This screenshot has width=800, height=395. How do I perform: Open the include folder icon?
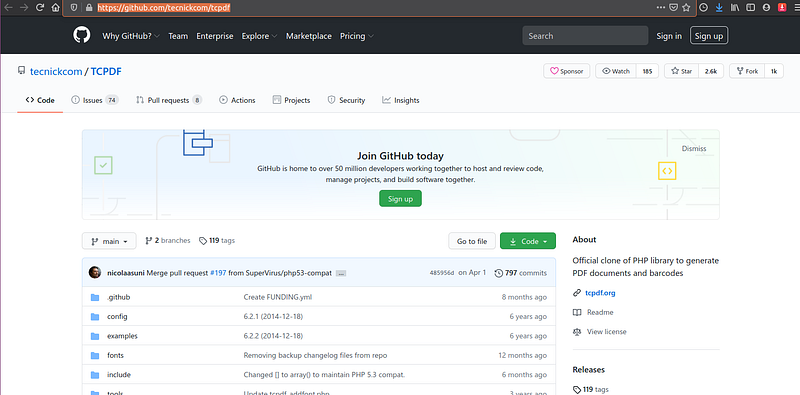click(x=95, y=375)
